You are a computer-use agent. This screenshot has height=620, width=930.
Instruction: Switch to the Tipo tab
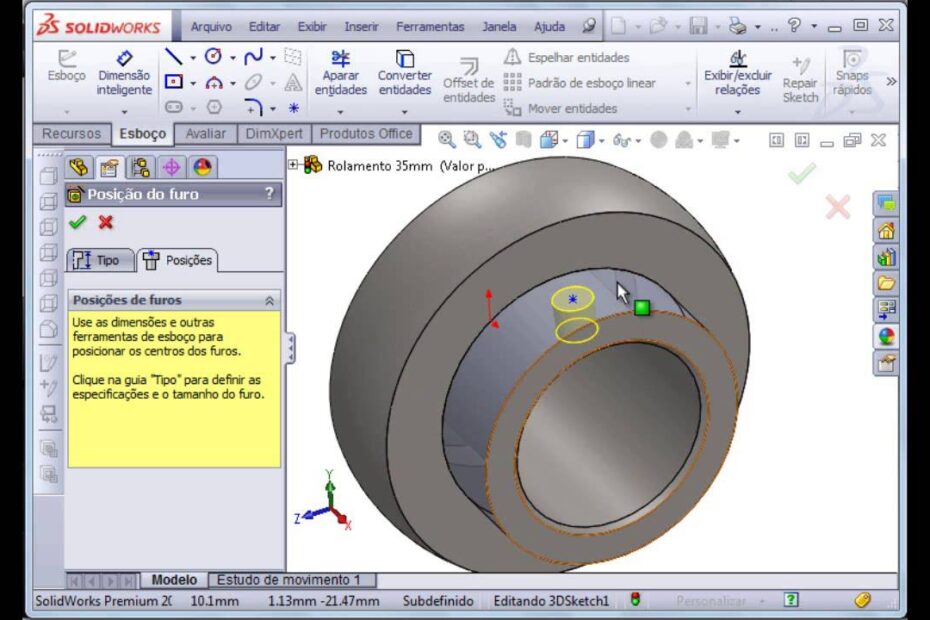pos(98,260)
